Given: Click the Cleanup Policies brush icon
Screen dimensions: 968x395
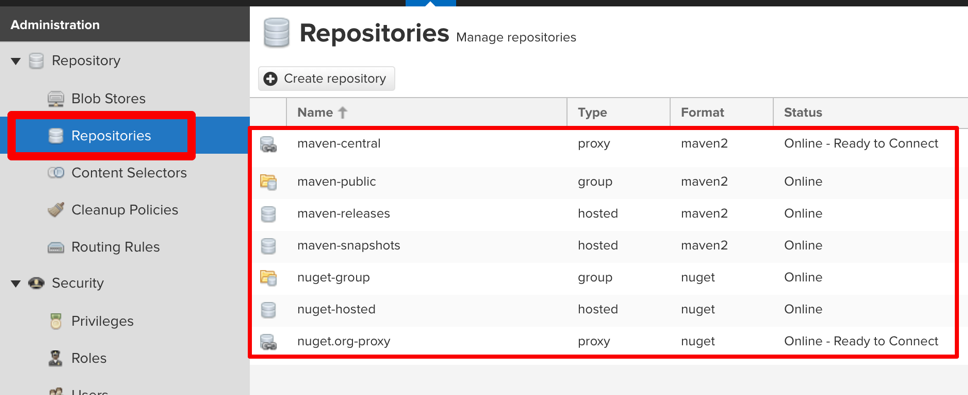Looking at the screenshot, I should pyautogui.click(x=56, y=210).
